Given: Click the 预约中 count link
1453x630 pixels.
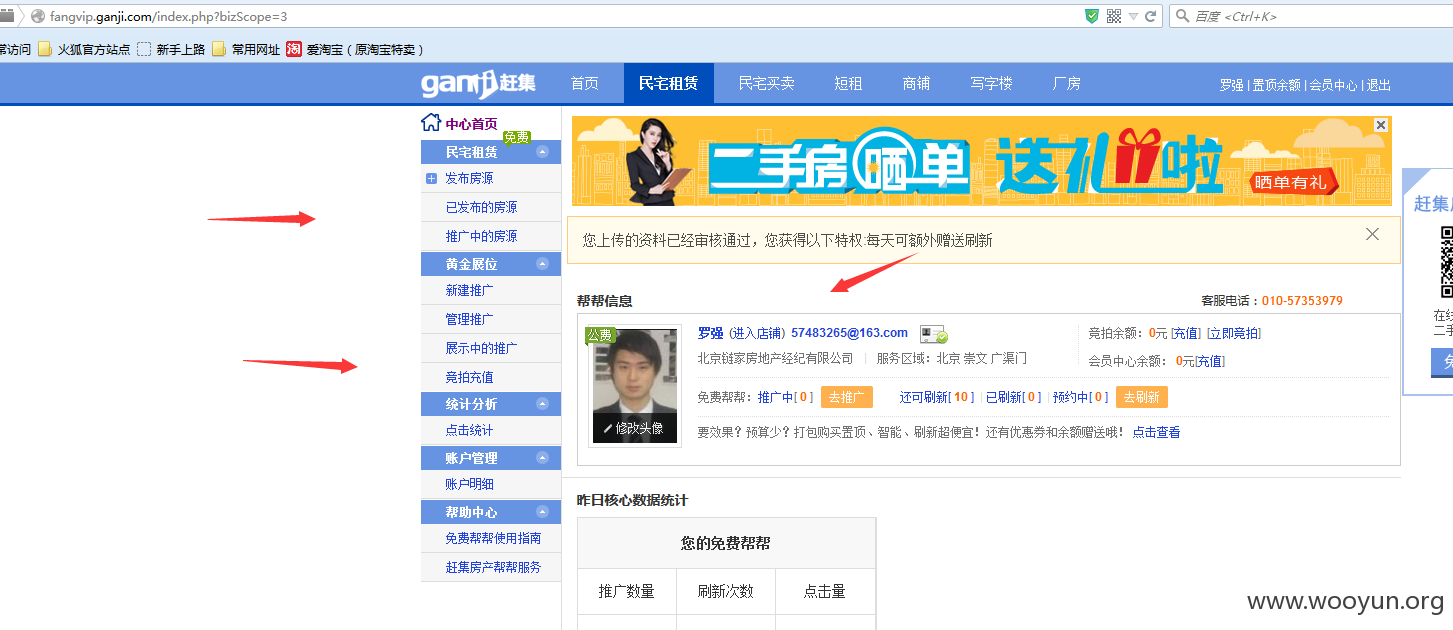Looking at the screenshot, I should [x=1080, y=398].
